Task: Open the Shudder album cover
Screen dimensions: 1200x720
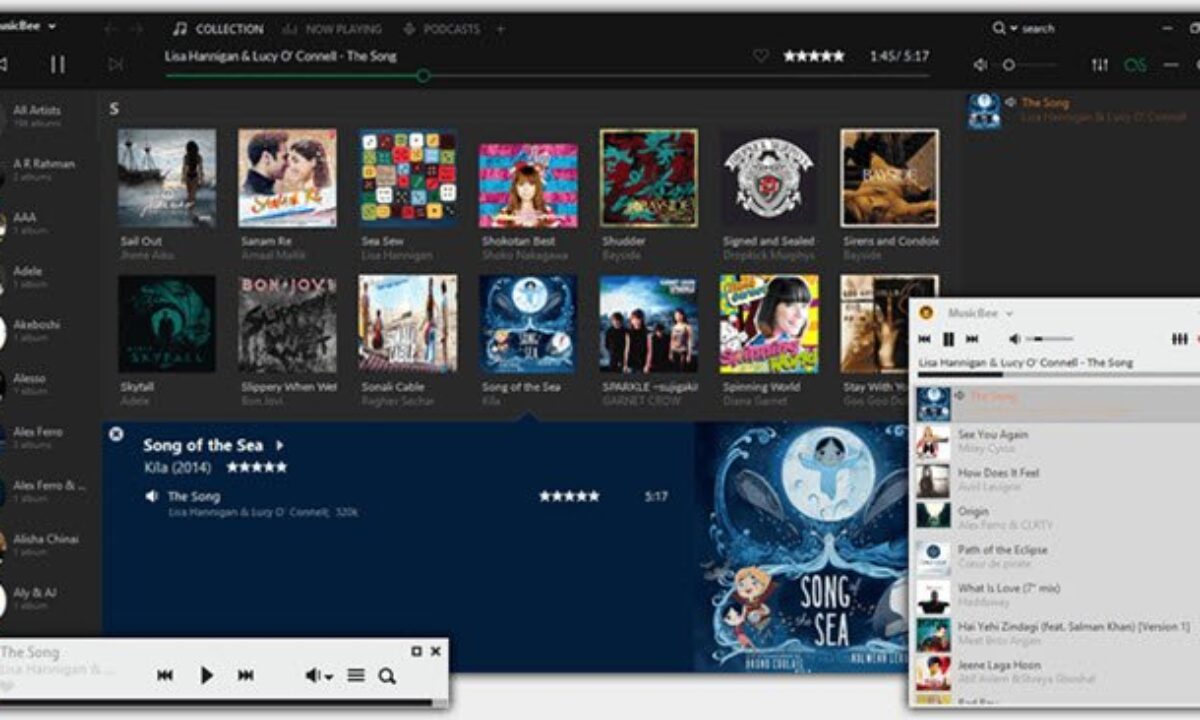Action: (649, 178)
